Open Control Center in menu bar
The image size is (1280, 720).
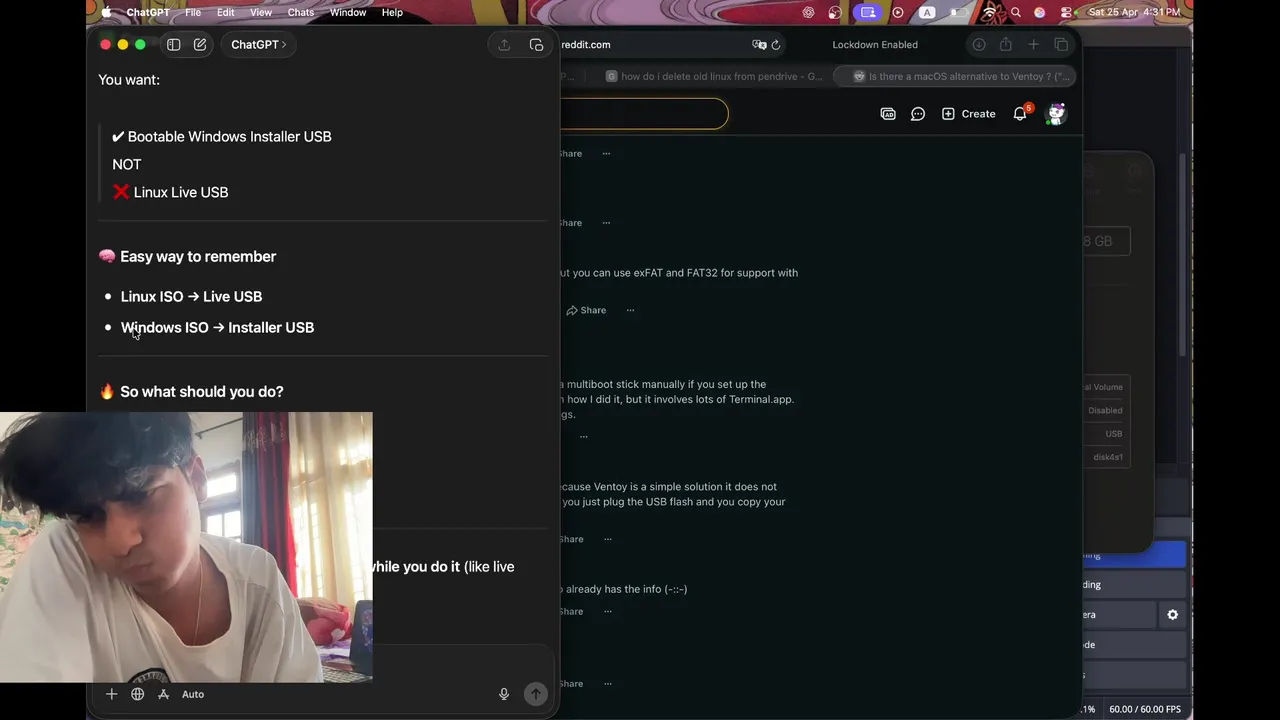[x=1066, y=12]
